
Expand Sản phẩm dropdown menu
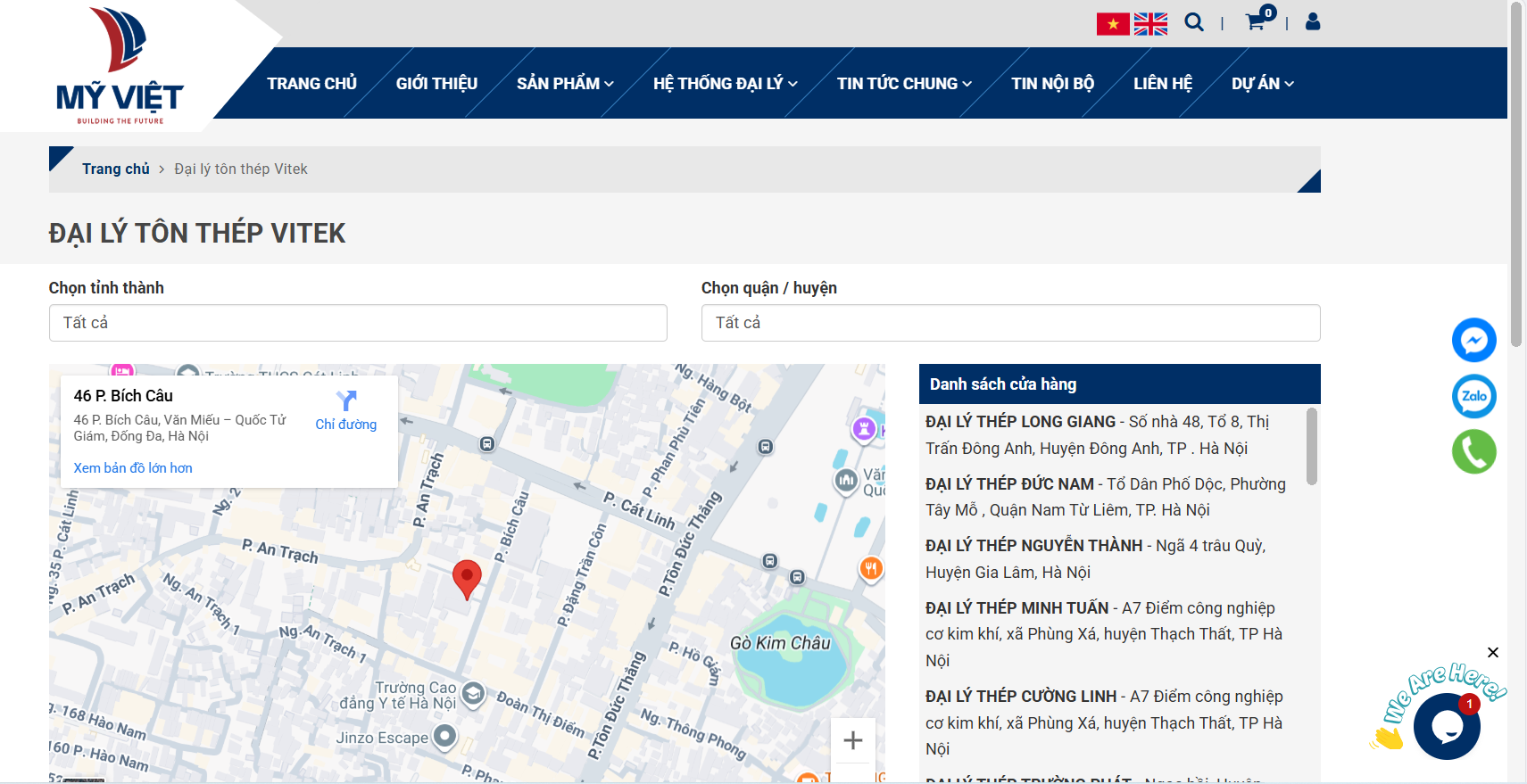tap(565, 83)
